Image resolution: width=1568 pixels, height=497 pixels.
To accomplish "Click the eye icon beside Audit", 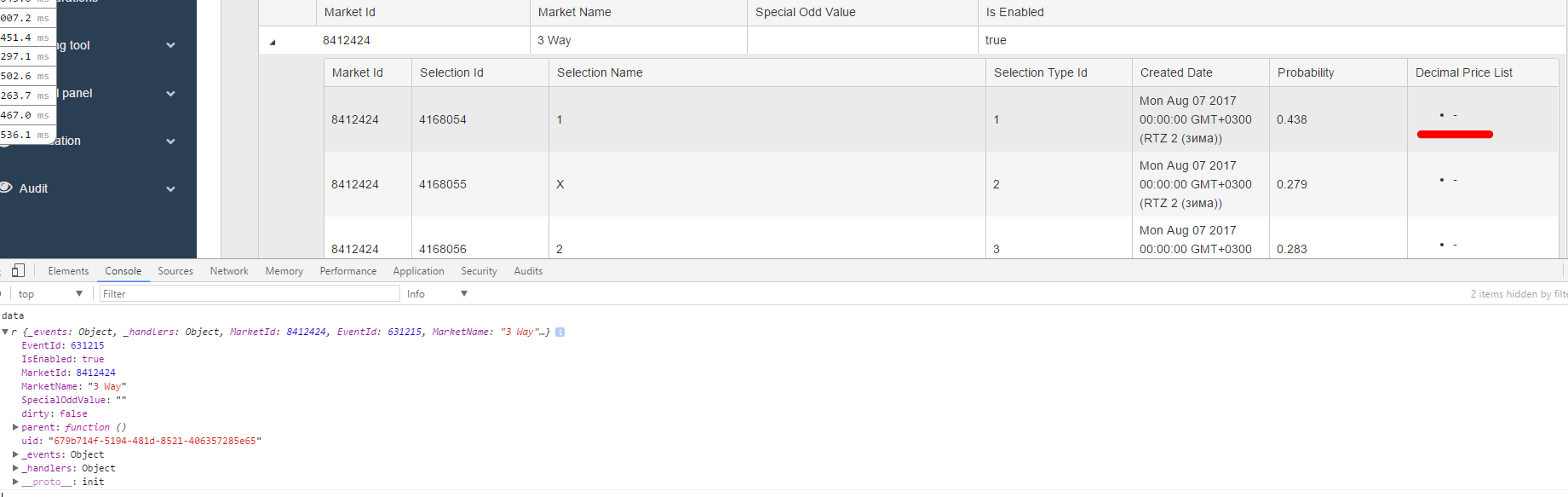I will point(6,188).
